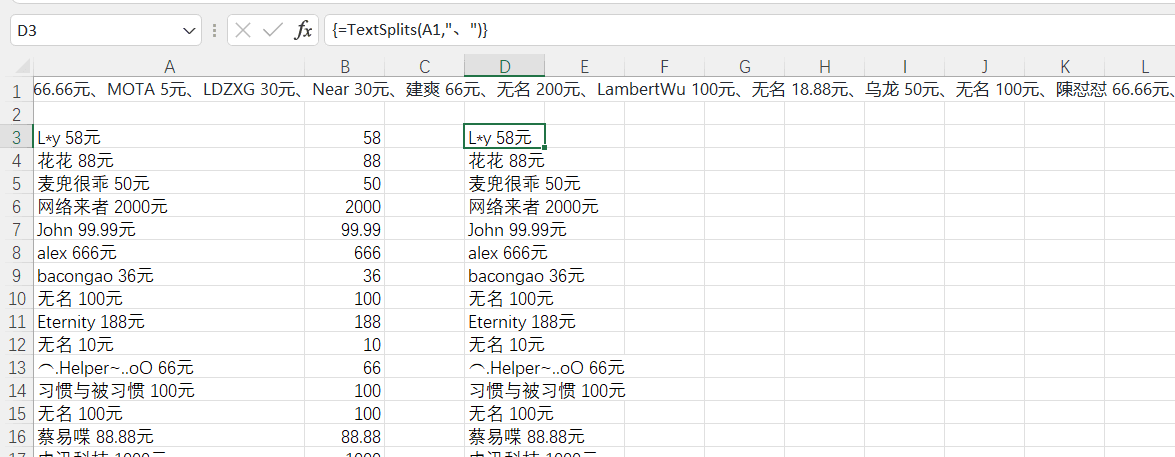Click cell B6 with value 2000
Screen dimensions: 1175x457
(x=345, y=206)
